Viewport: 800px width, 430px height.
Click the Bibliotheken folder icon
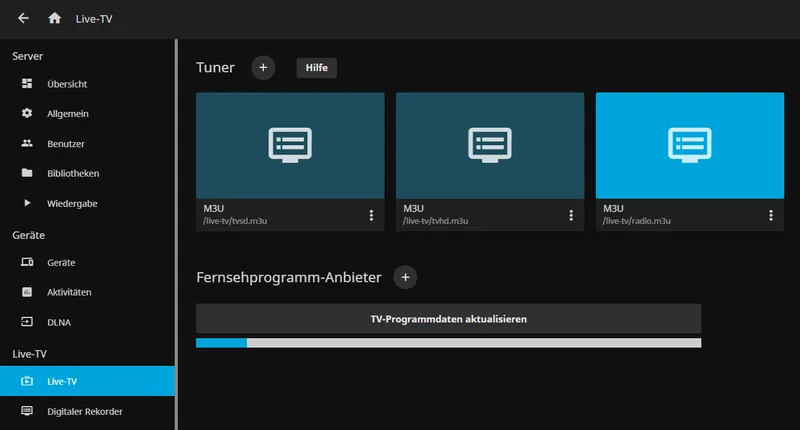click(27, 173)
